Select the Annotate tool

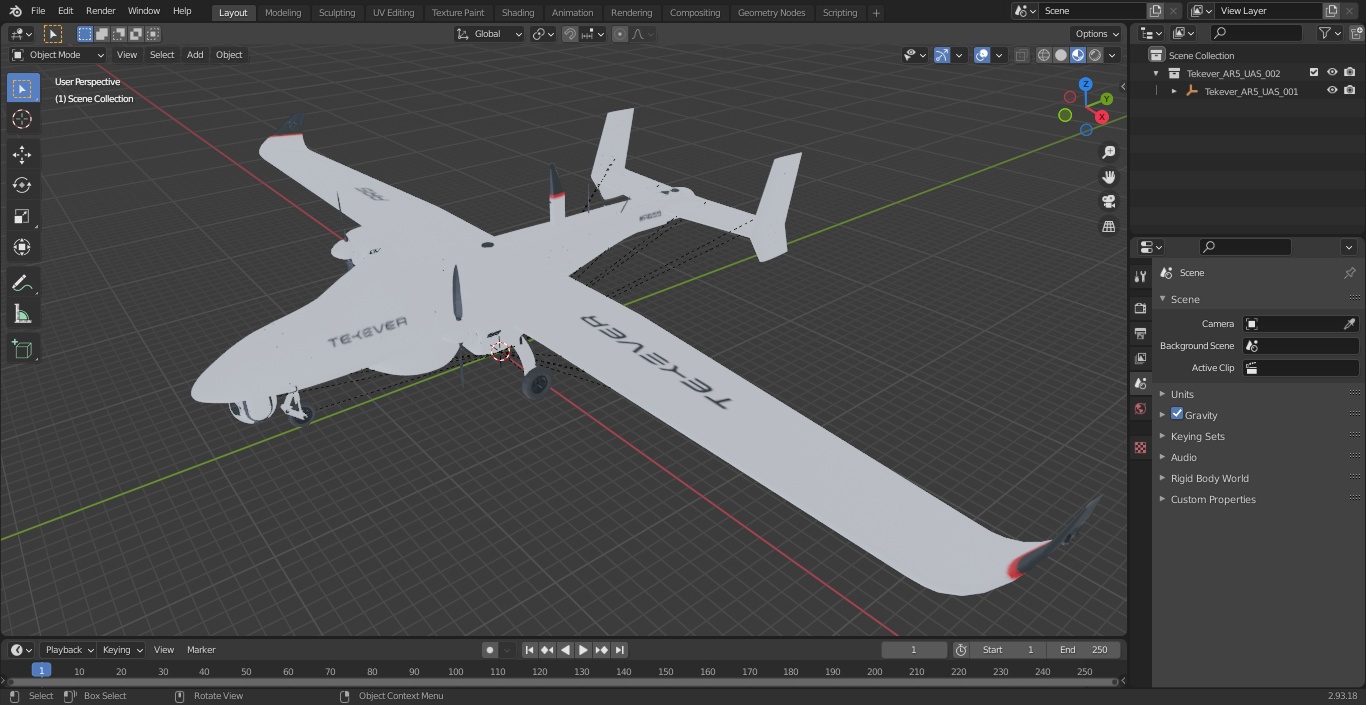pyautogui.click(x=22, y=284)
